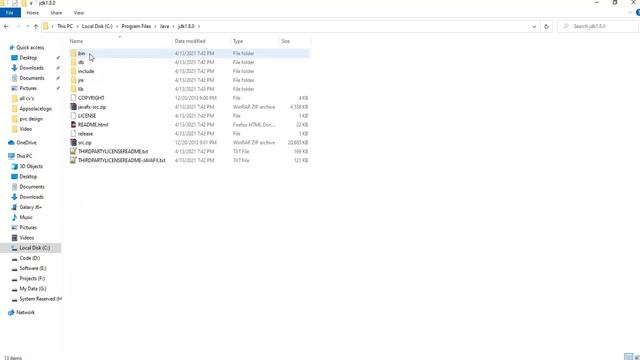Open Quick access in navigation pane

tap(30, 48)
